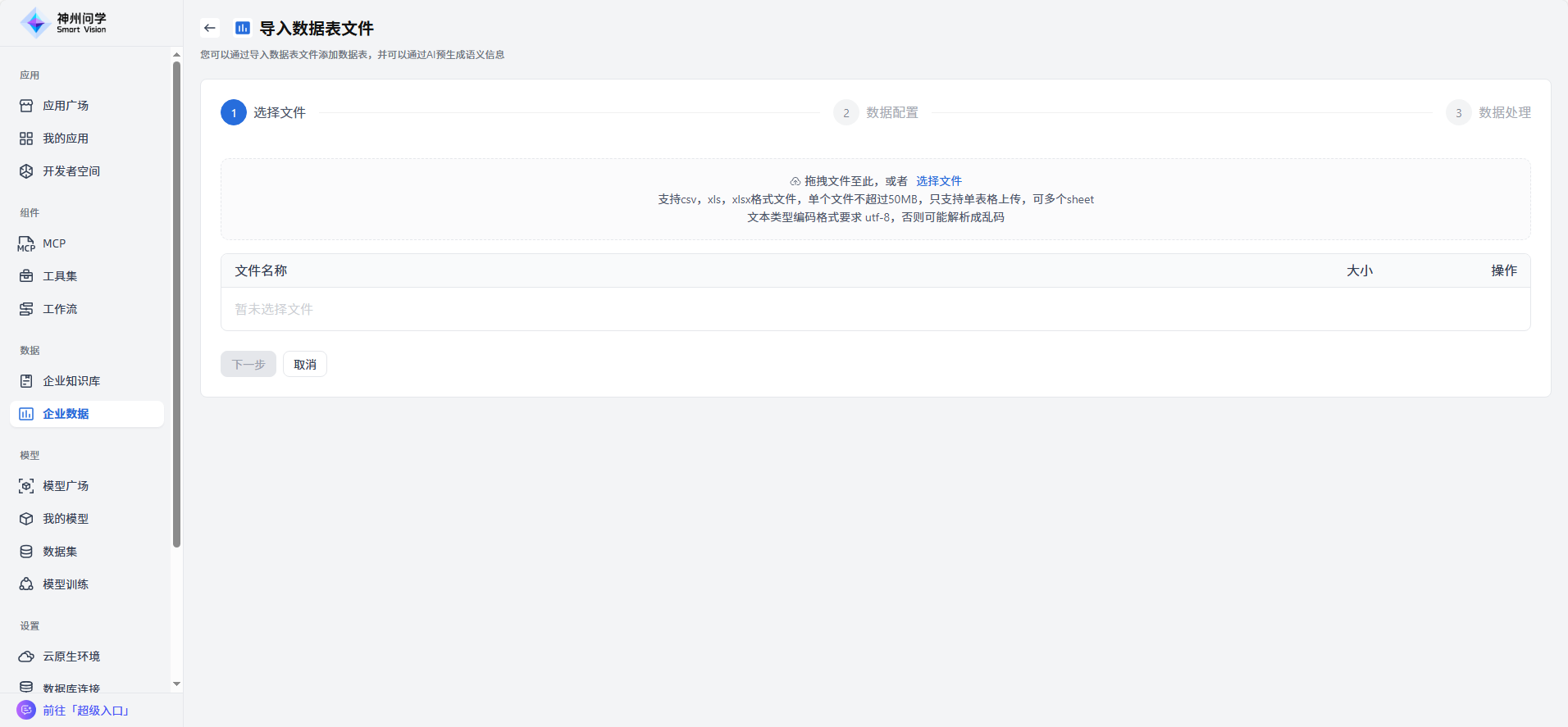Click the MCP icon in sidebar
Viewport: 1568px width, 727px height.
pyautogui.click(x=26, y=243)
